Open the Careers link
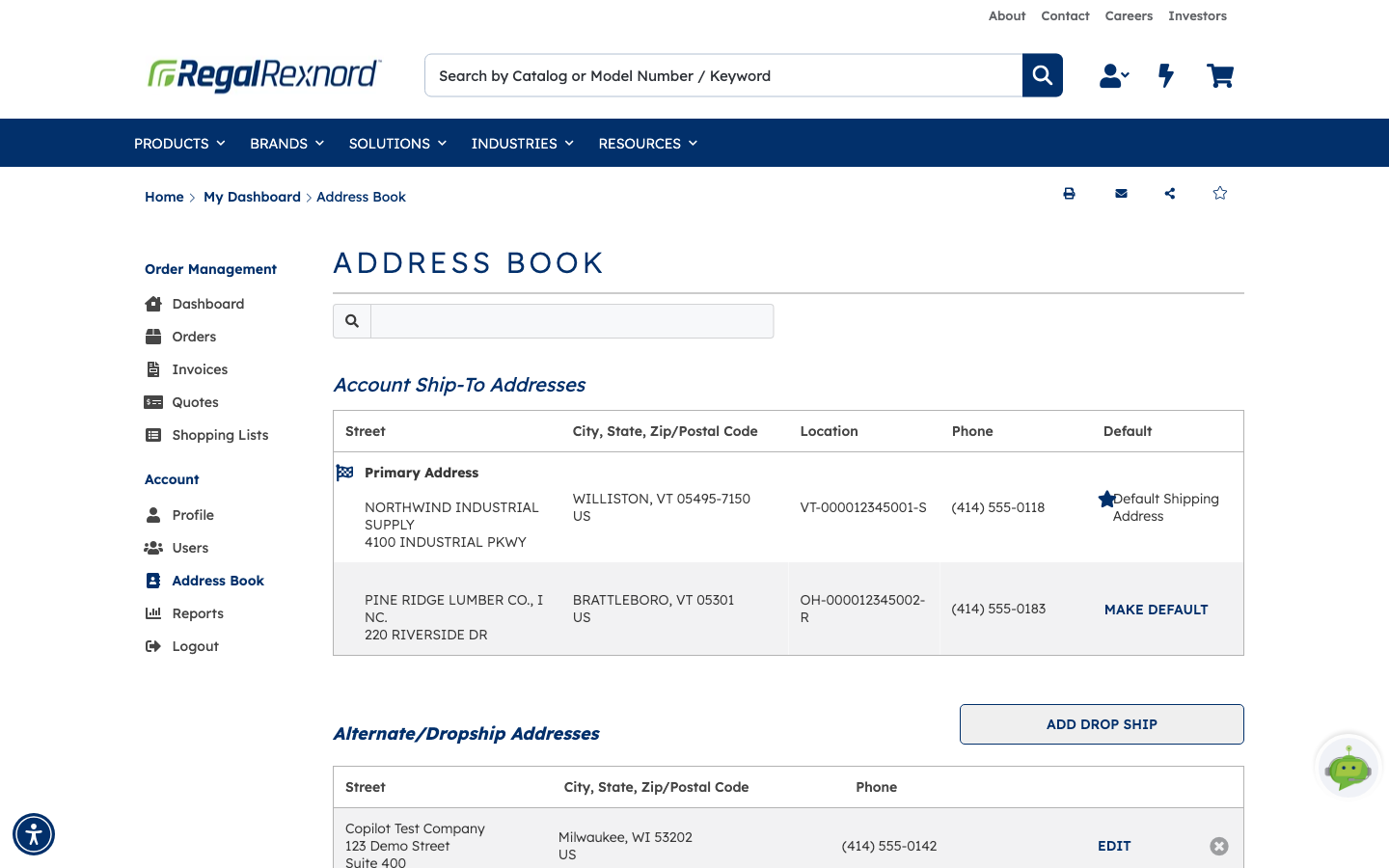The width and height of the screenshot is (1389, 868). 1129,15
